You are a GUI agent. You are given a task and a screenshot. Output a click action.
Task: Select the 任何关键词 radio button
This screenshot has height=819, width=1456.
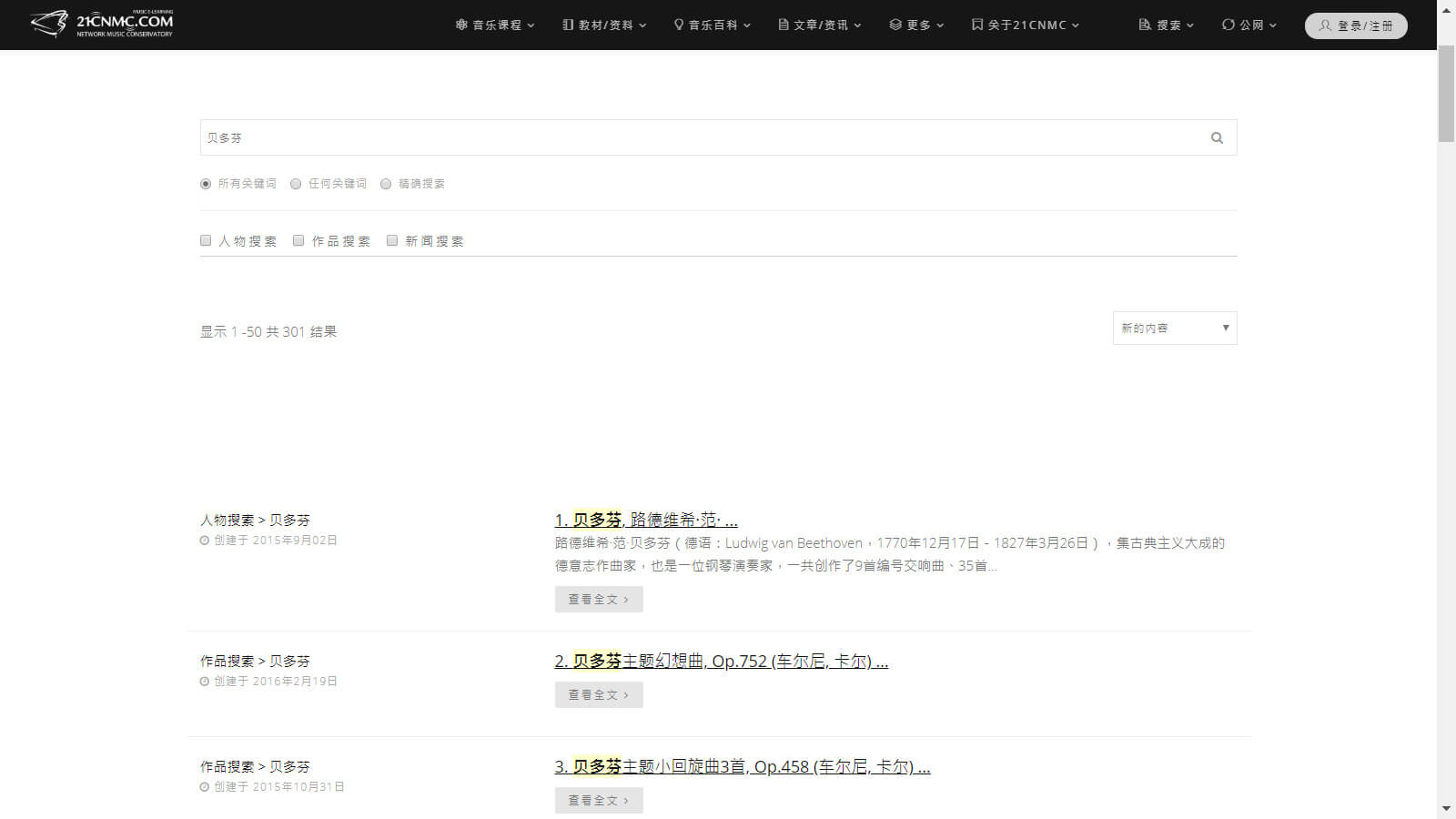[x=296, y=184]
